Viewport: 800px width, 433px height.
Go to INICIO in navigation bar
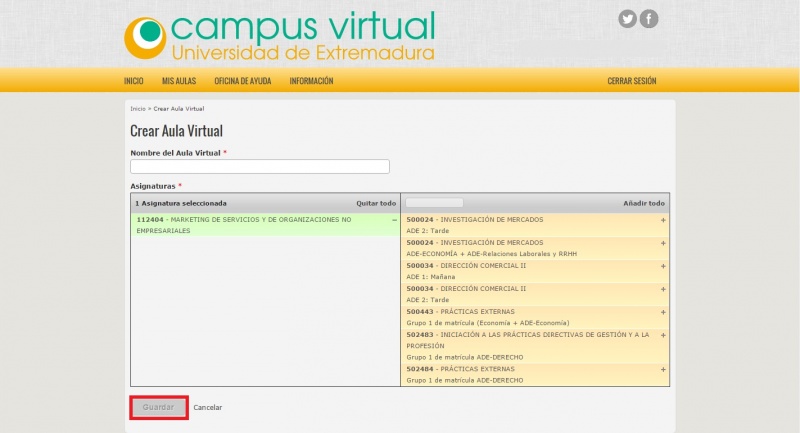[134, 81]
